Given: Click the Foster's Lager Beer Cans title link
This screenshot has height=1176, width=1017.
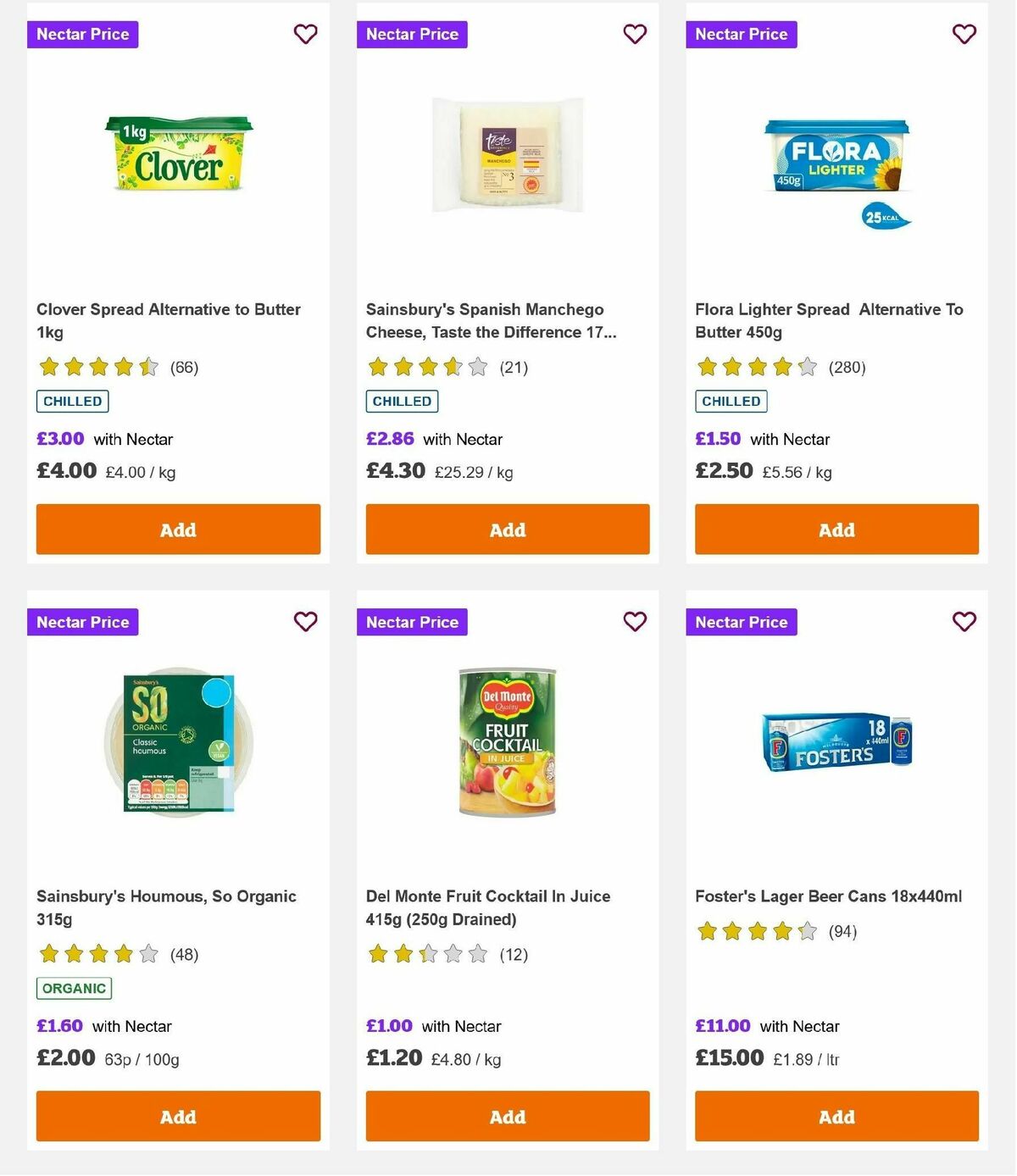Looking at the screenshot, I should [828, 896].
